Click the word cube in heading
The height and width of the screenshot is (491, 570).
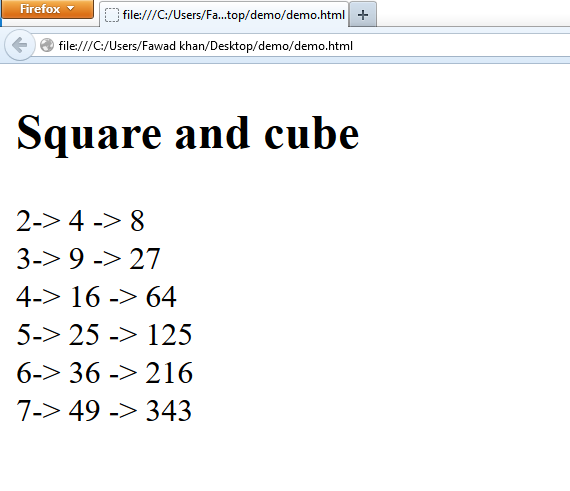(x=312, y=132)
